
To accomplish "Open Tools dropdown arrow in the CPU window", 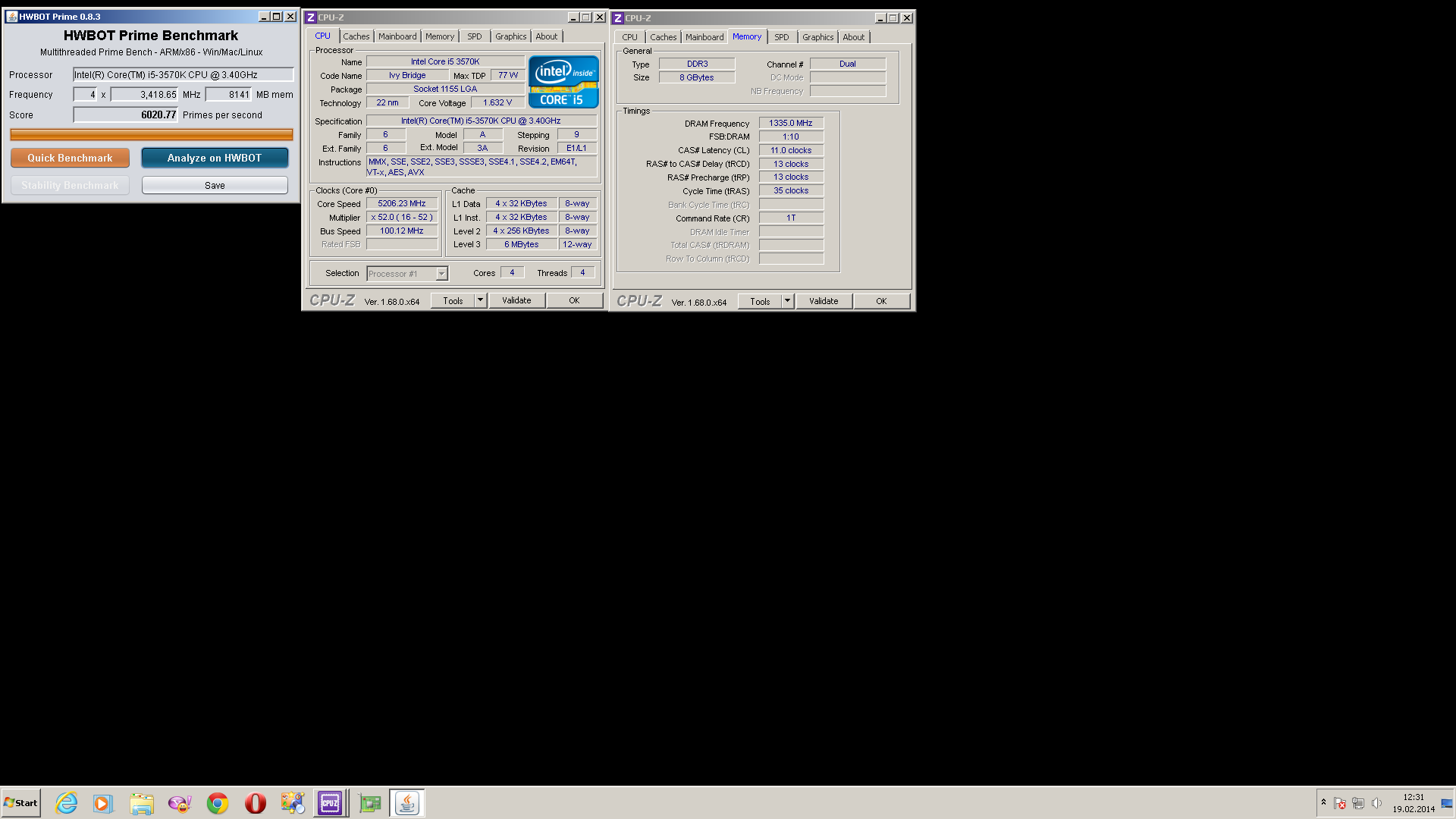I will point(480,300).
